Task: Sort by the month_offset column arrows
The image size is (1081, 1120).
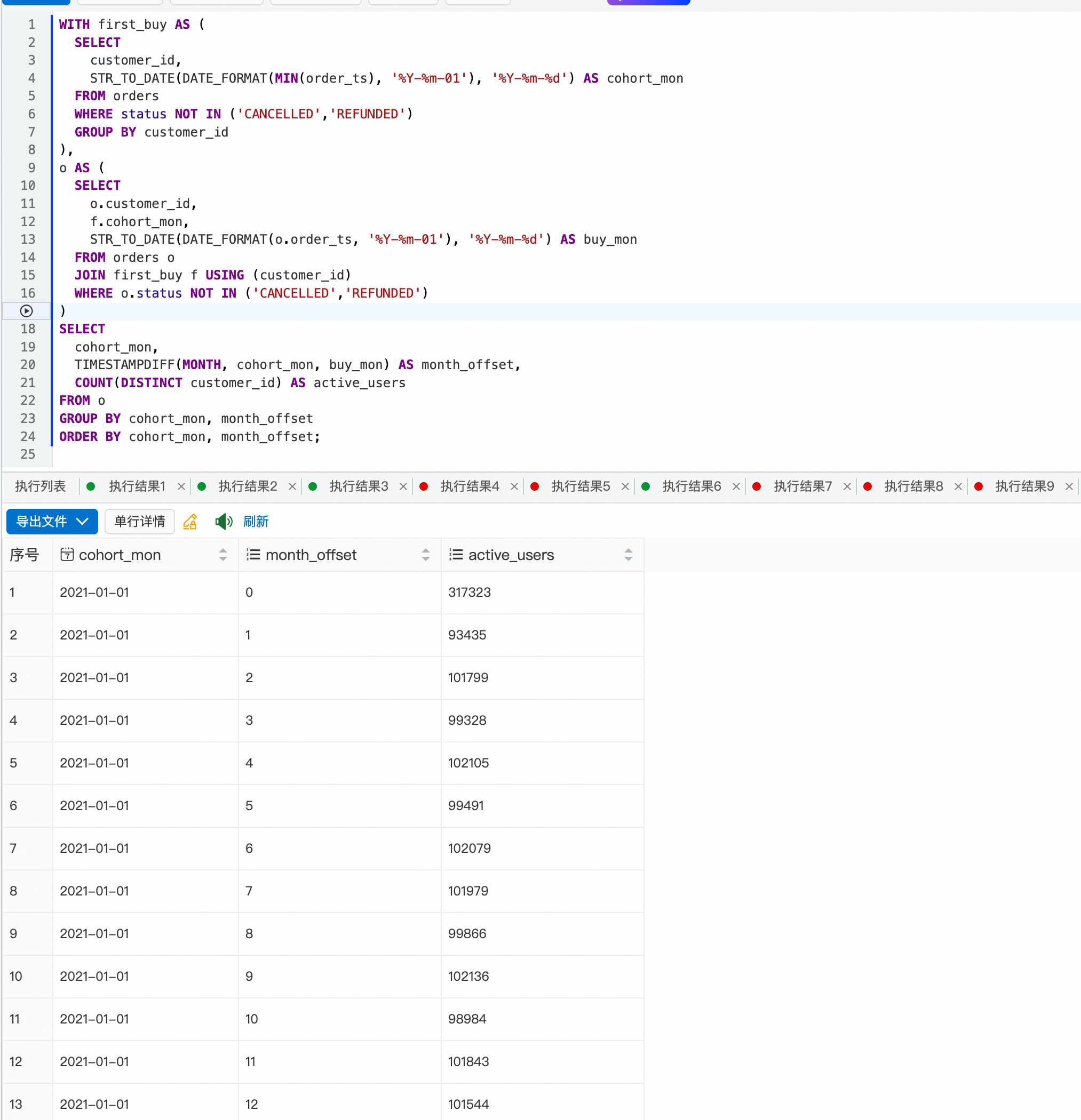Action: [x=425, y=554]
